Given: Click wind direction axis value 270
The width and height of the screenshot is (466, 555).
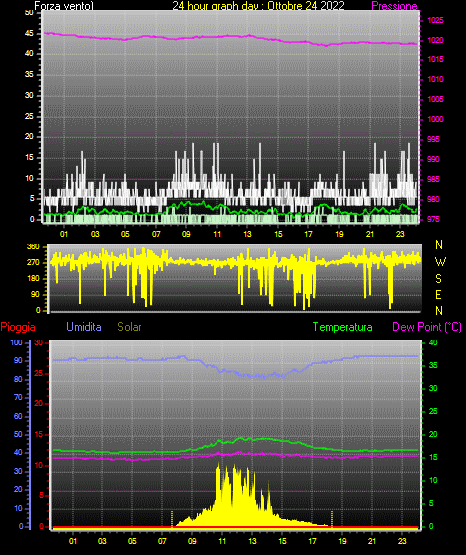Looking at the screenshot, I should (x=33, y=262).
